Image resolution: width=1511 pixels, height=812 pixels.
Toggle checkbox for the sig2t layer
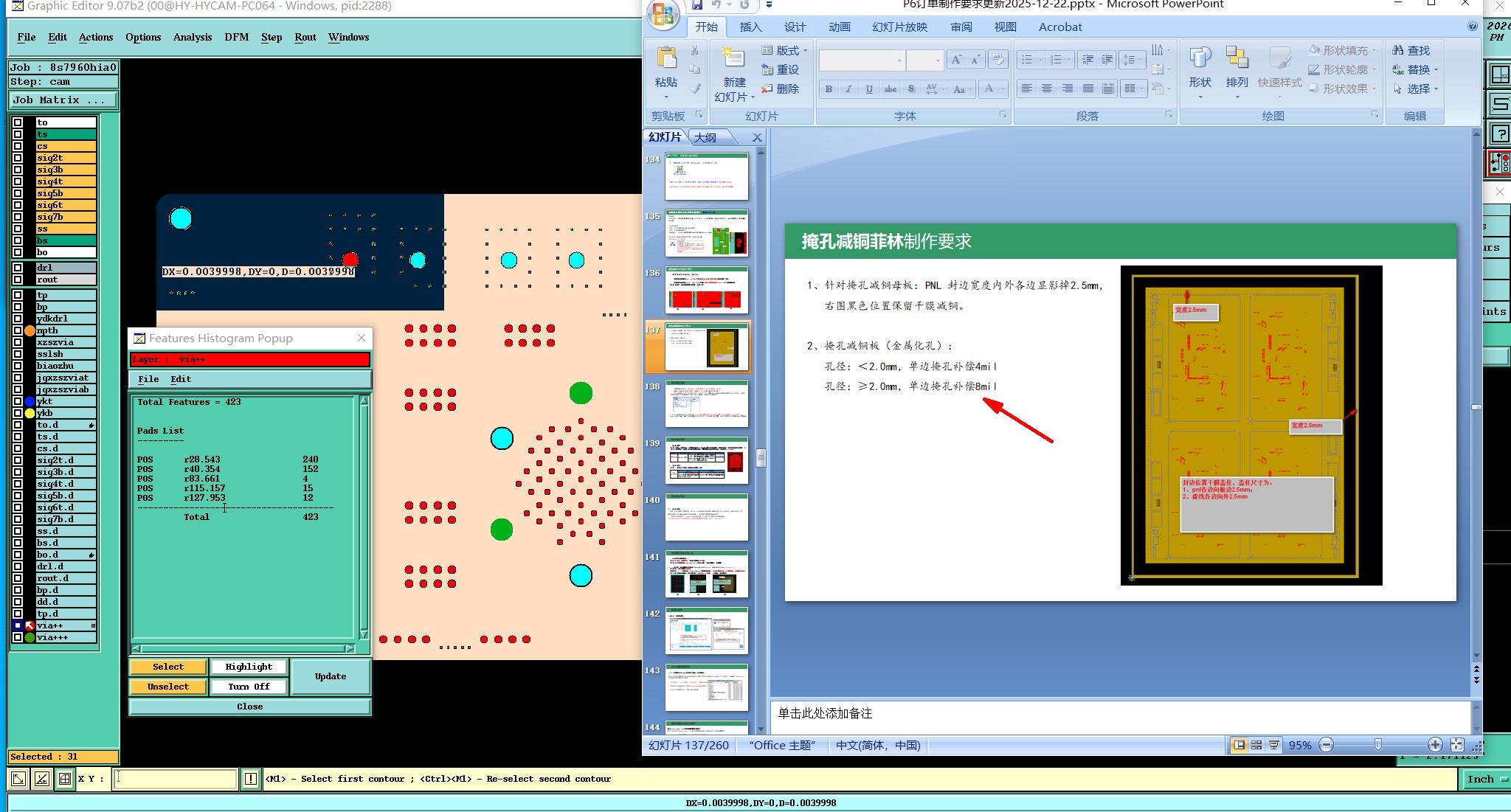click(x=18, y=158)
